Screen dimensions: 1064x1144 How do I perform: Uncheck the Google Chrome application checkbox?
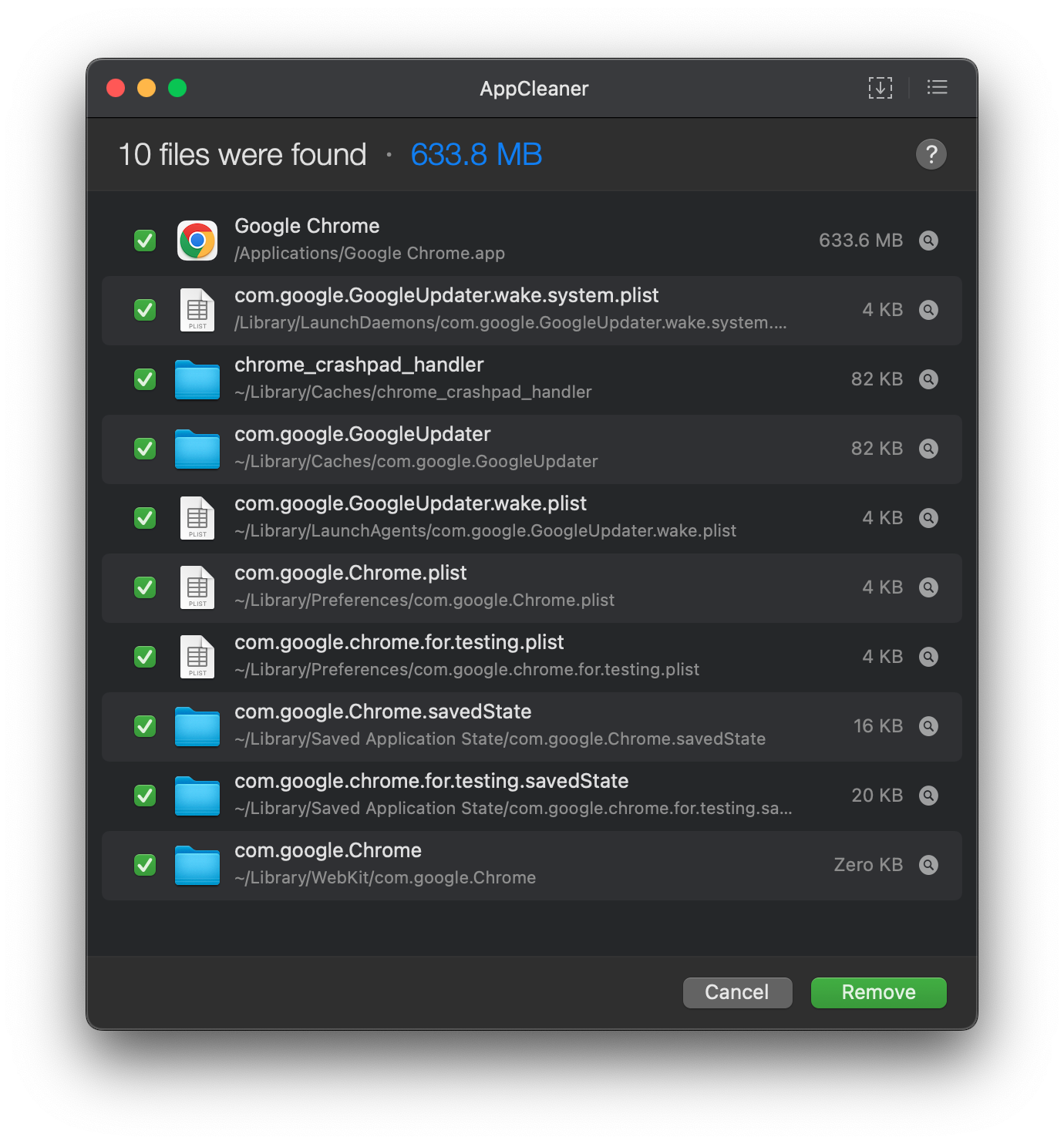pyautogui.click(x=145, y=241)
